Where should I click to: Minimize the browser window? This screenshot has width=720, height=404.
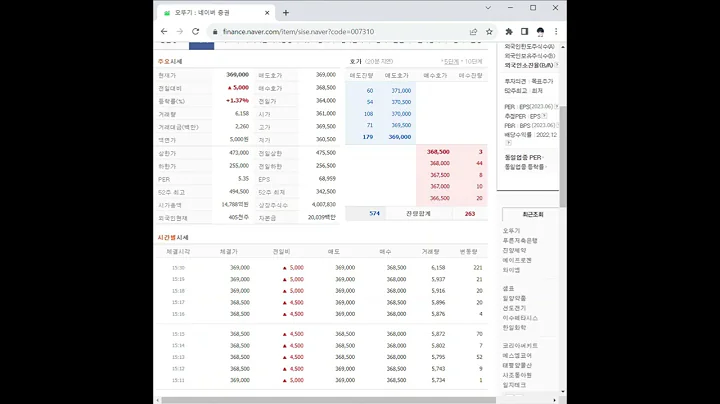[x=511, y=8]
